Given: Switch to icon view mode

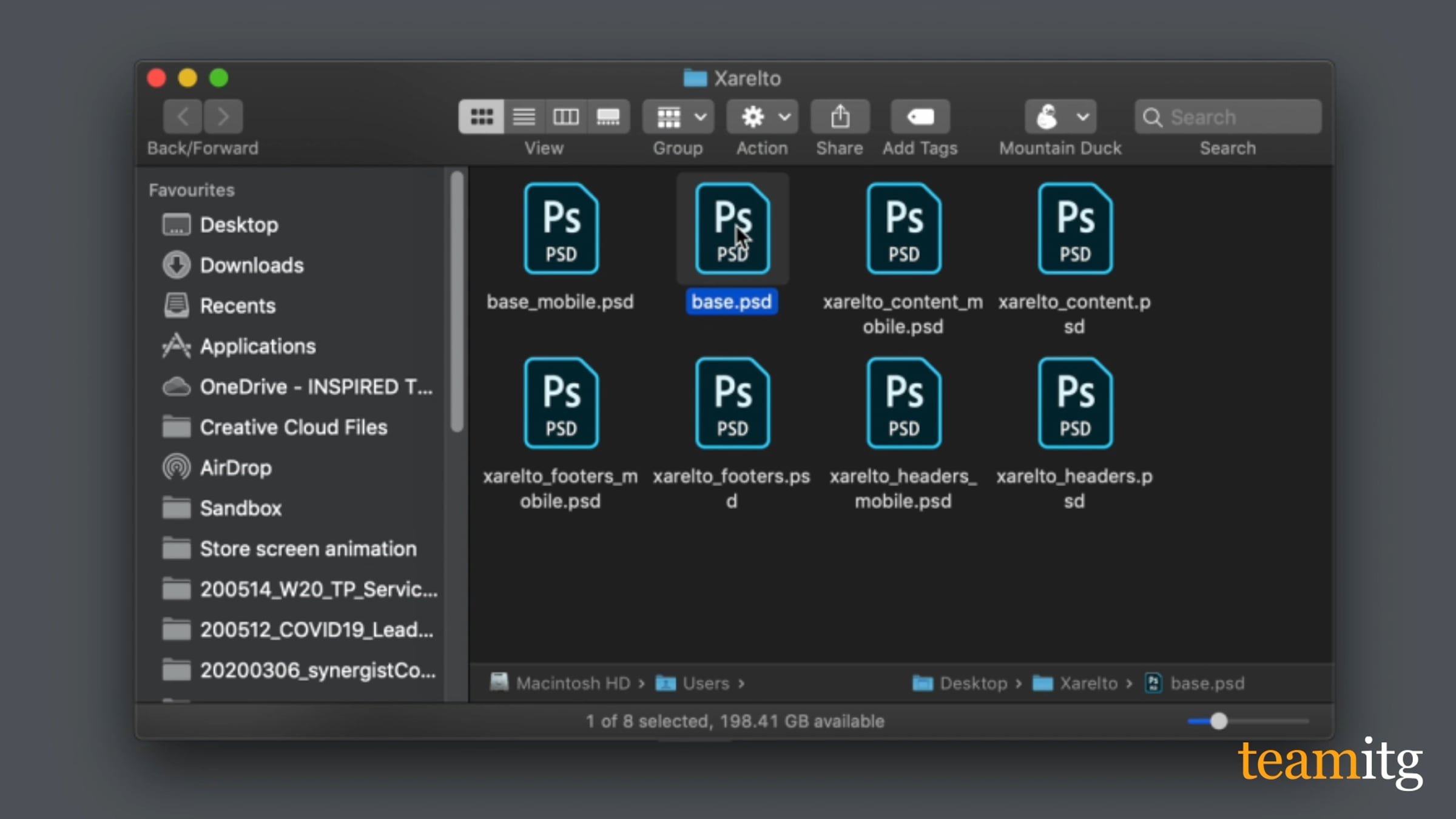Looking at the screenshot, I should [481, 116].
